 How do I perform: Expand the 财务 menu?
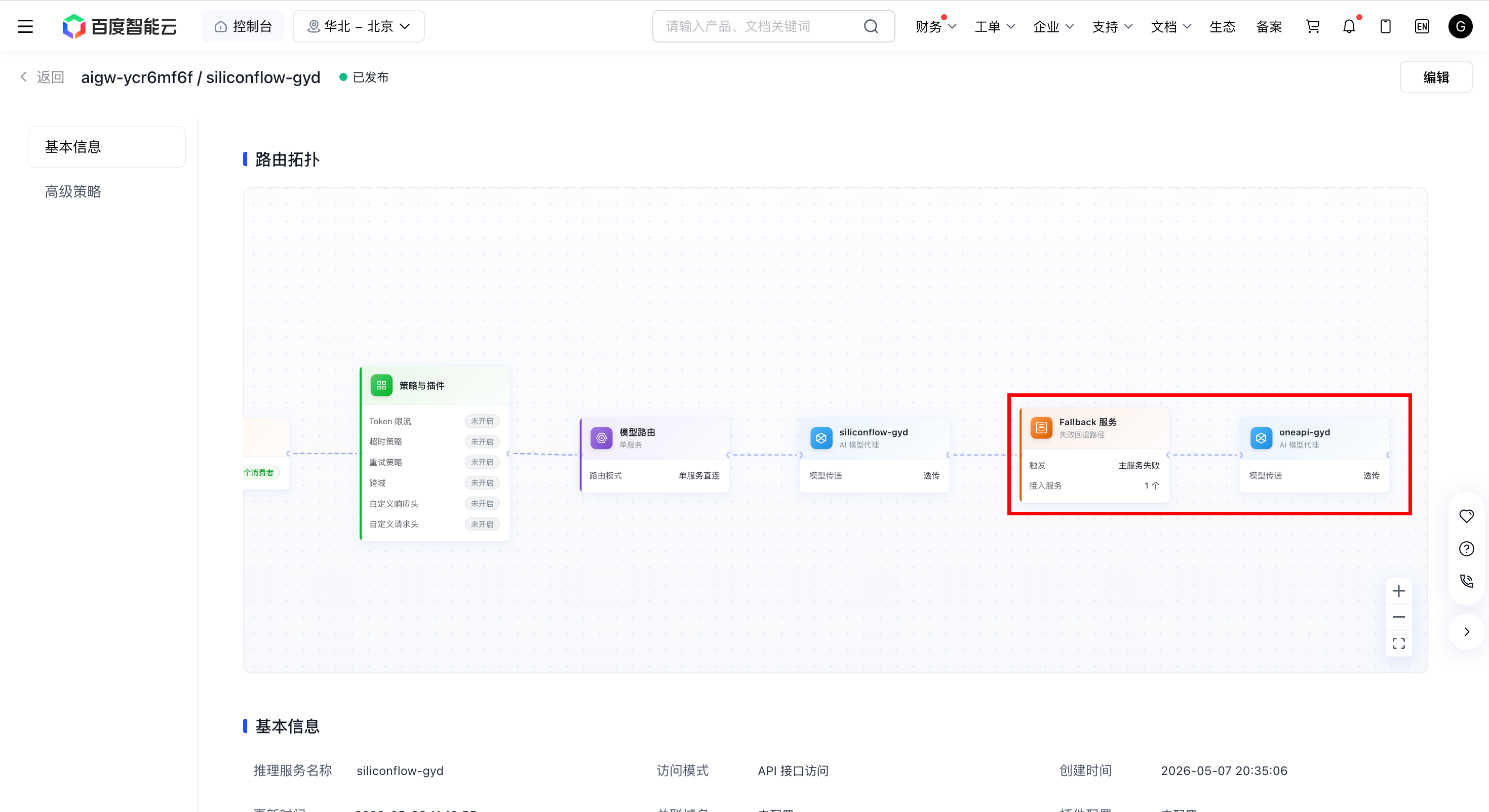click(936, 27)
